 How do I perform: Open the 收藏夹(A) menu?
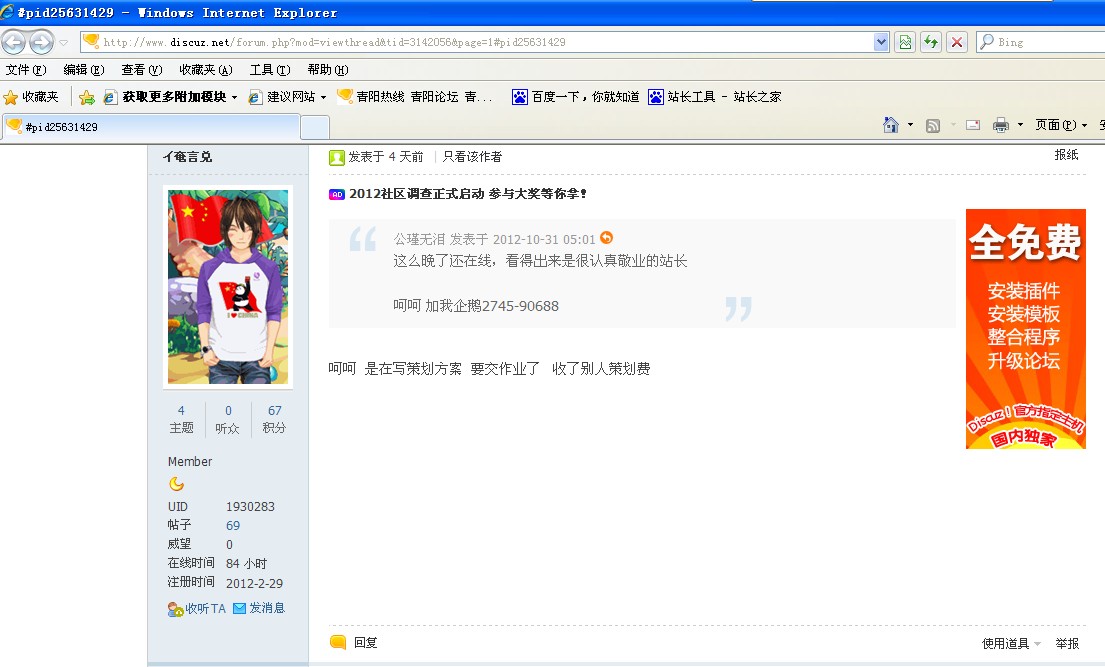[x=206, y=70]
